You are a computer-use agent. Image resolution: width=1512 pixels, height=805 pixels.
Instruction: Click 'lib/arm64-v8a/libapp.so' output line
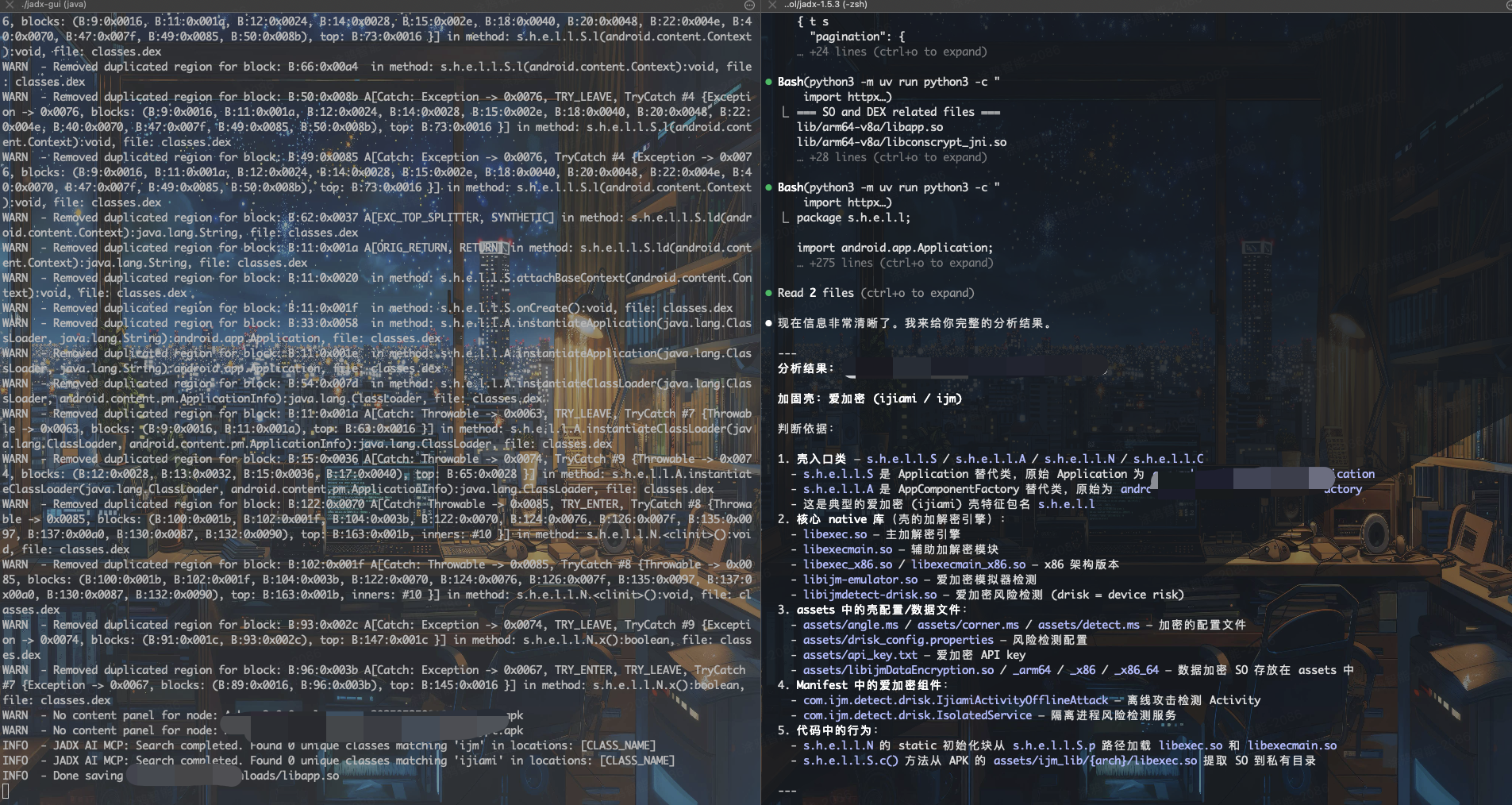pos(870,127)
